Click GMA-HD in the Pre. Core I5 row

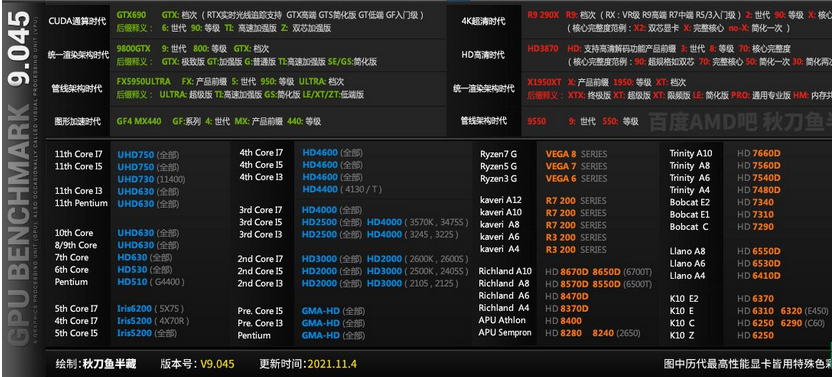coord(320,311)
